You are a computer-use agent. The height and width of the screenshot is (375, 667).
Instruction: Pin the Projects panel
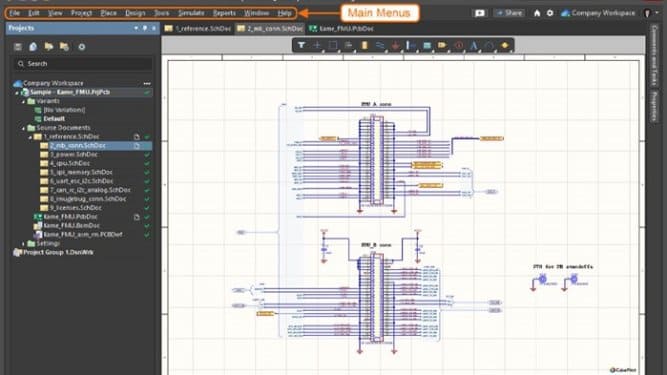(x=145, y=28)
